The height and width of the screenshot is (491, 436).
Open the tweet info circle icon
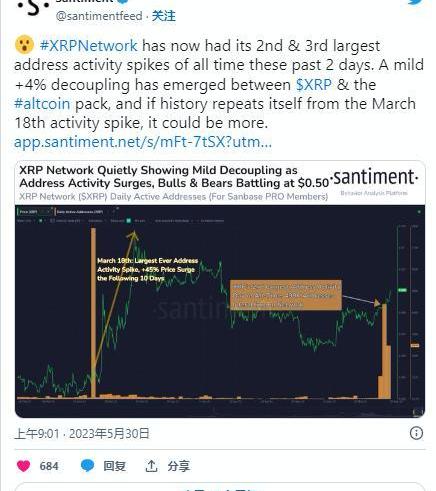416,433
